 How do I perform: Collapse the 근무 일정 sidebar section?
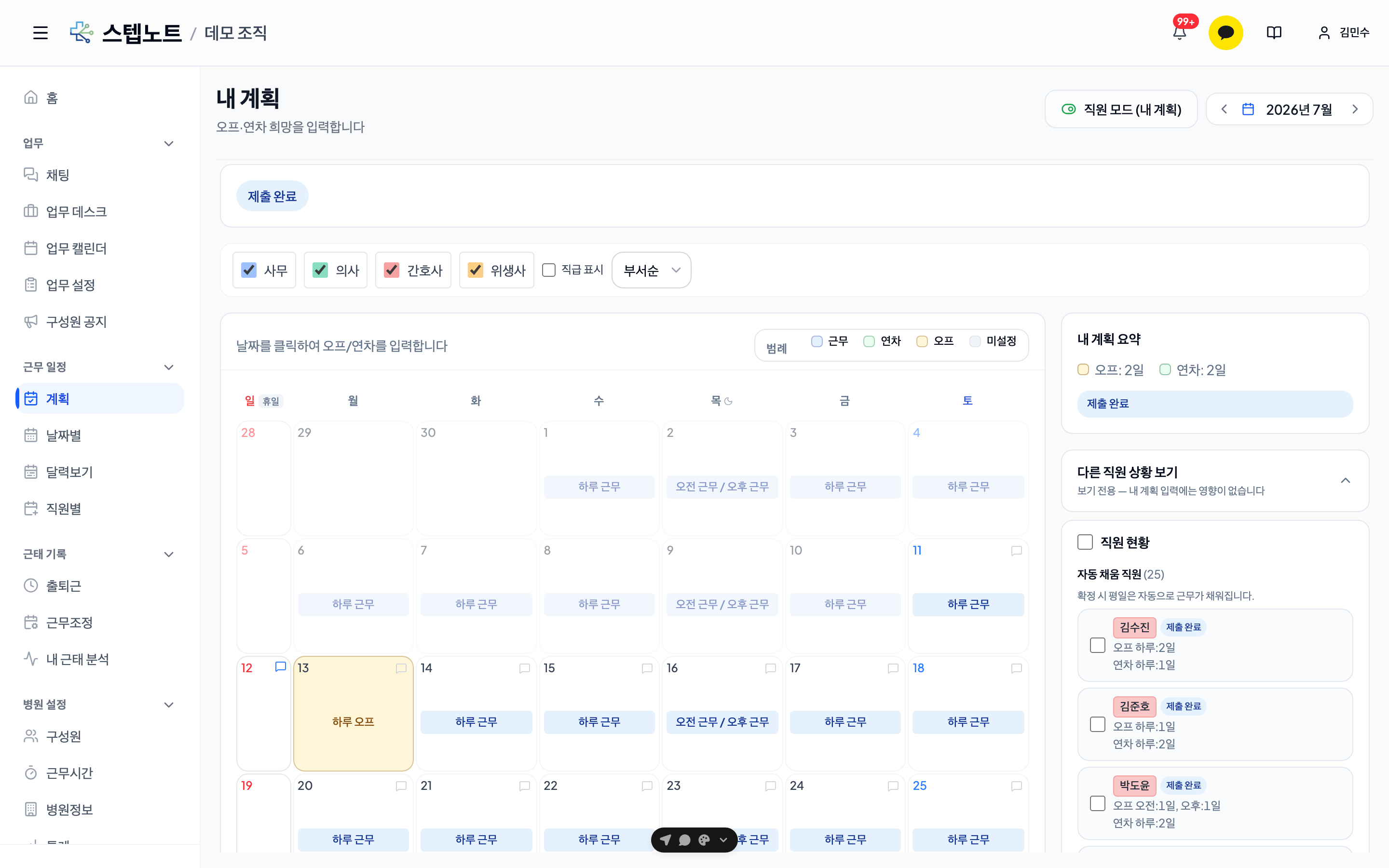click(x=169, y=367)
